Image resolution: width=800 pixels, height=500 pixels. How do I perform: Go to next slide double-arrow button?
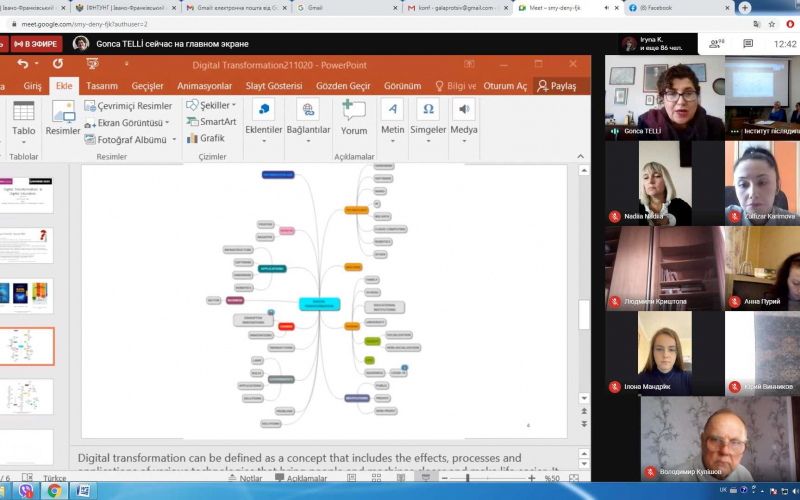[x=584, y=424]
